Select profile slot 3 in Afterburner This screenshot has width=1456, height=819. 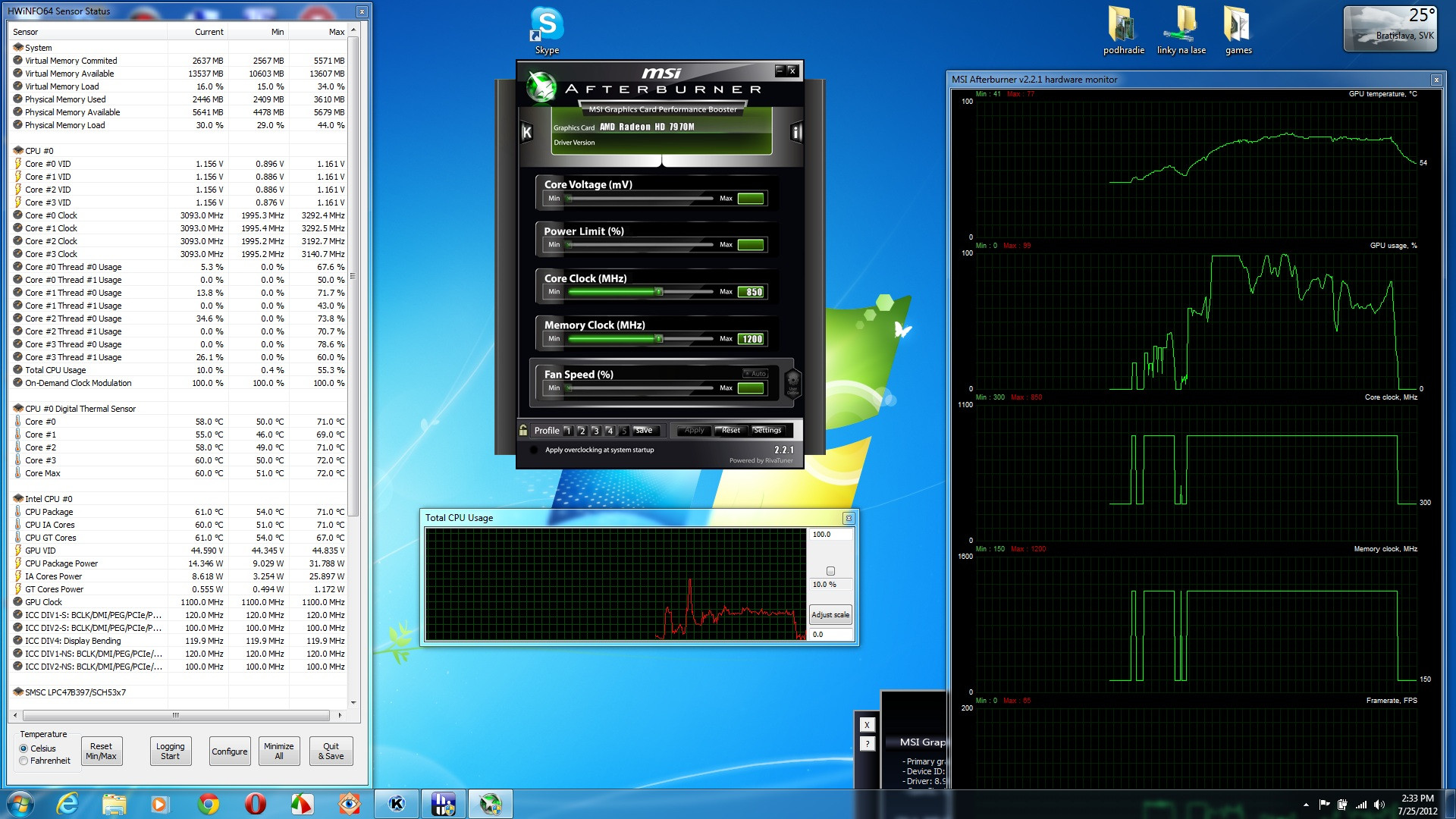coord(596,431)
